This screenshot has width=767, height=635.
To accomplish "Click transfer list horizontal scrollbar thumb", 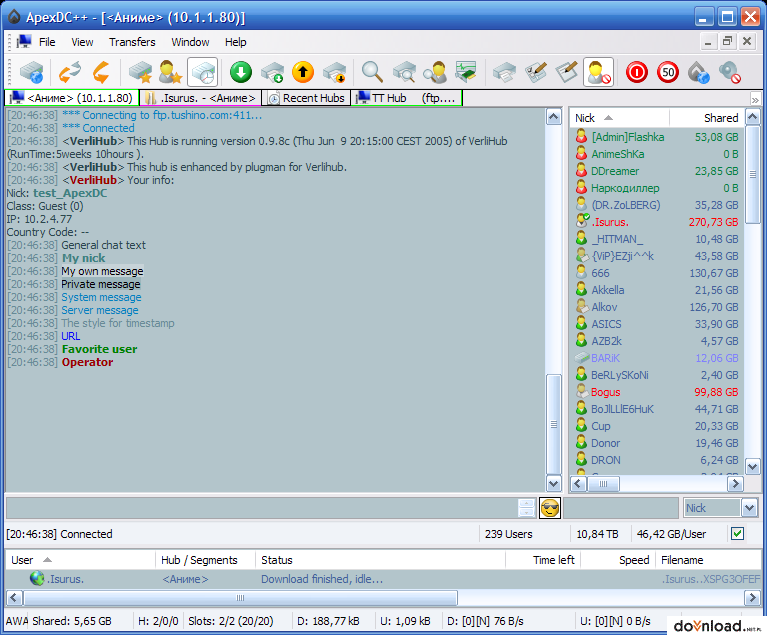I will point(241,598).
